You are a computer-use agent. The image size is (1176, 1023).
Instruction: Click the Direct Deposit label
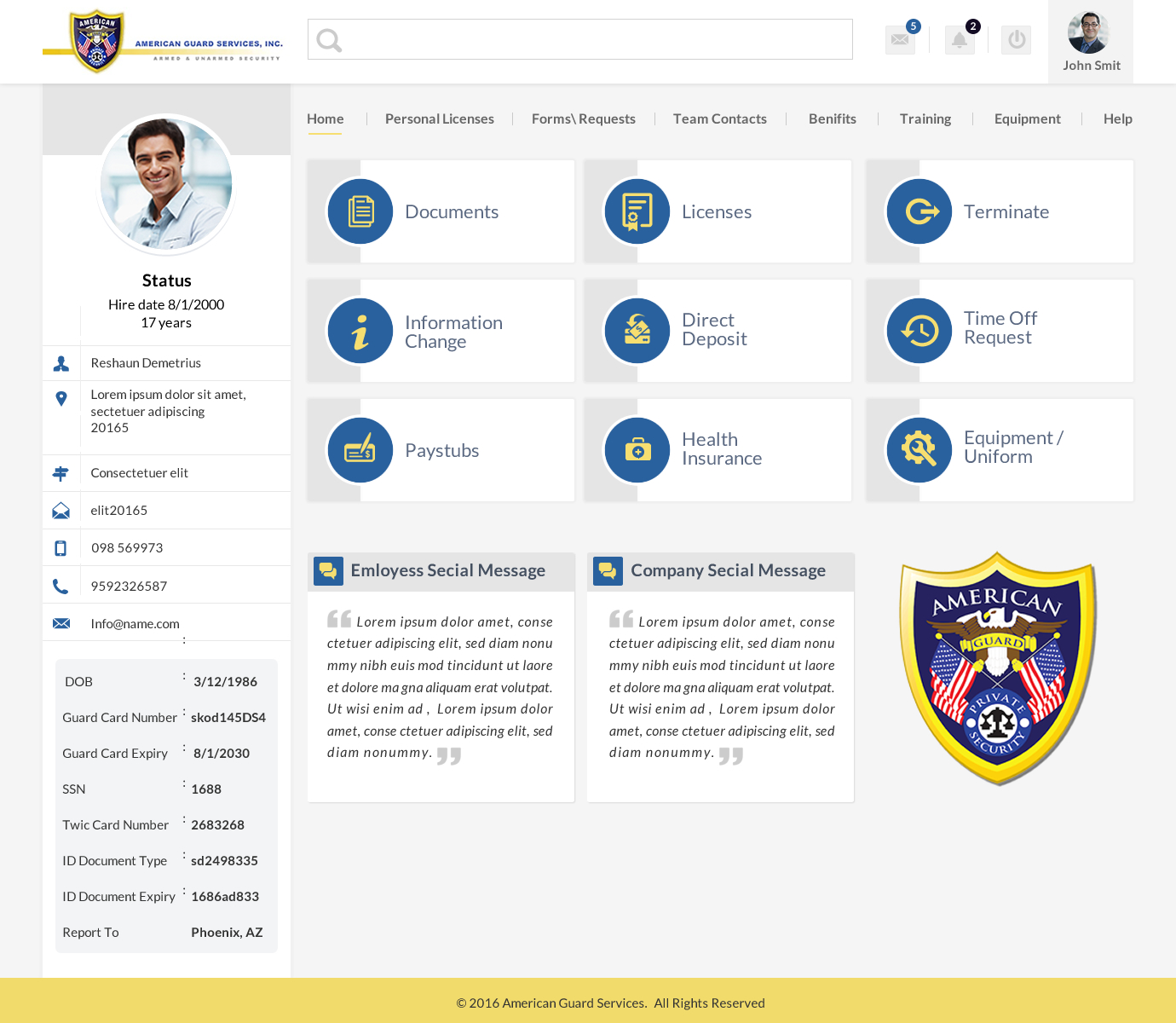tap(714, 330)
